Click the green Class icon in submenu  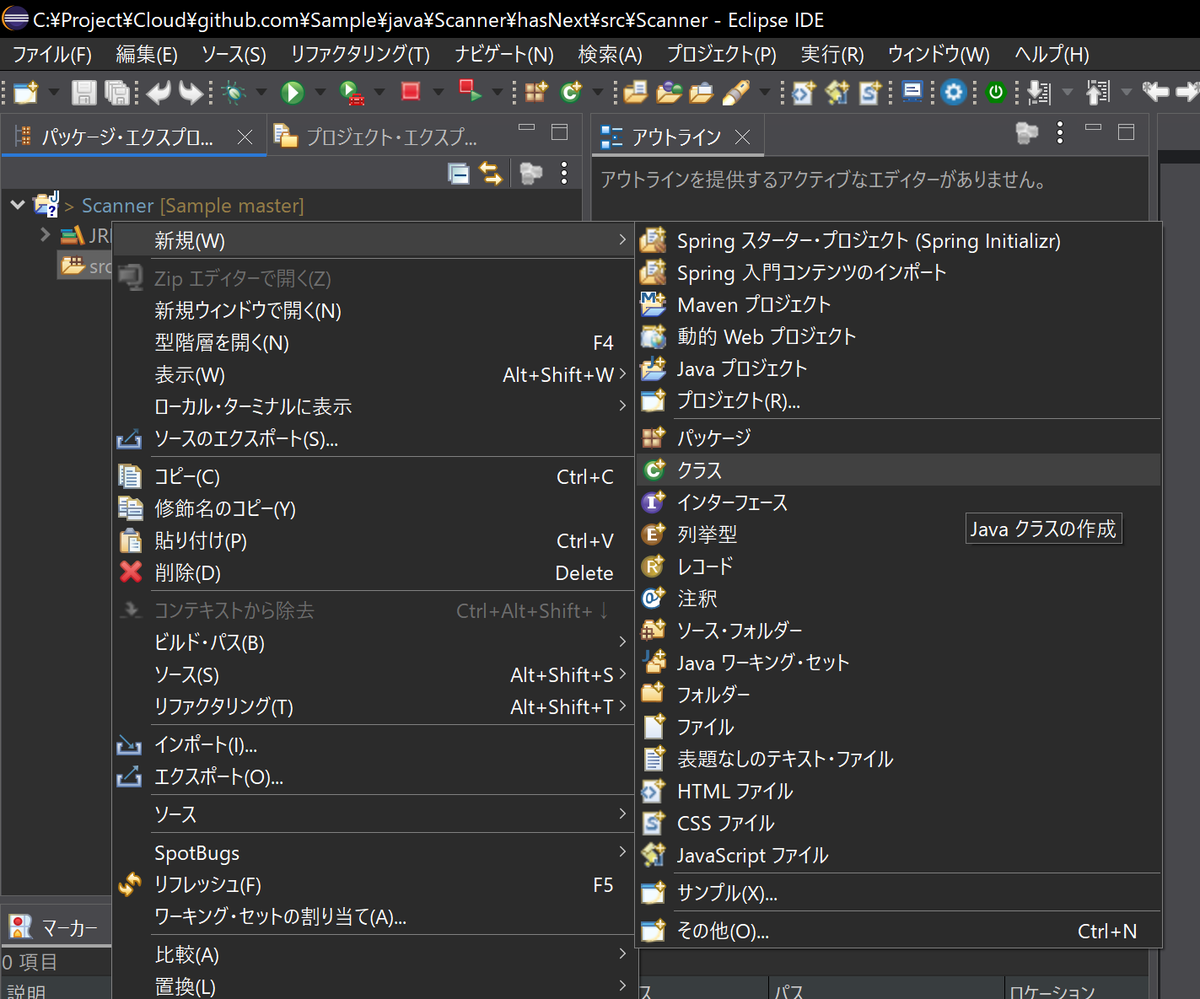pos(654,469)
